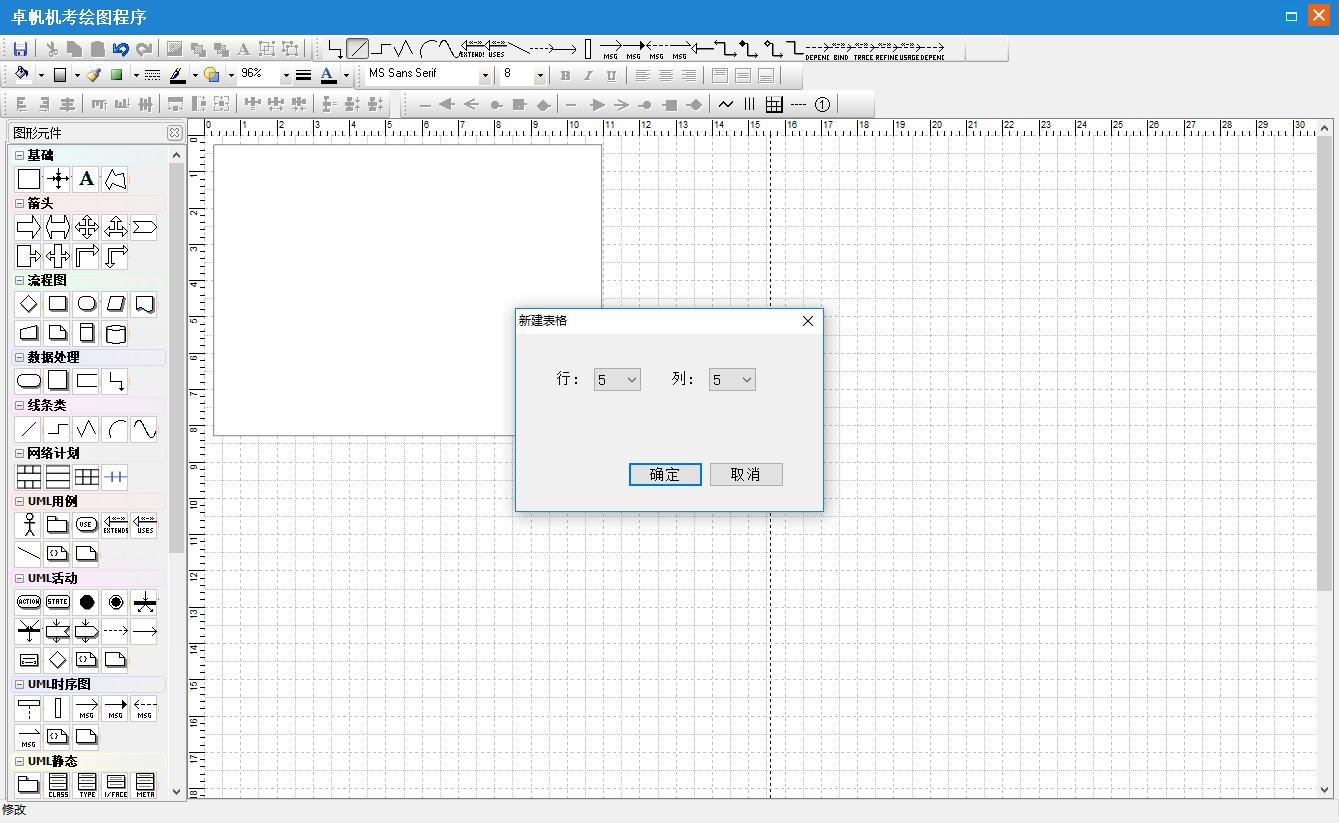Click the save floppy disk icon
The width and height of the screenshot is (1339, 823).
click(x=20, y=48)
